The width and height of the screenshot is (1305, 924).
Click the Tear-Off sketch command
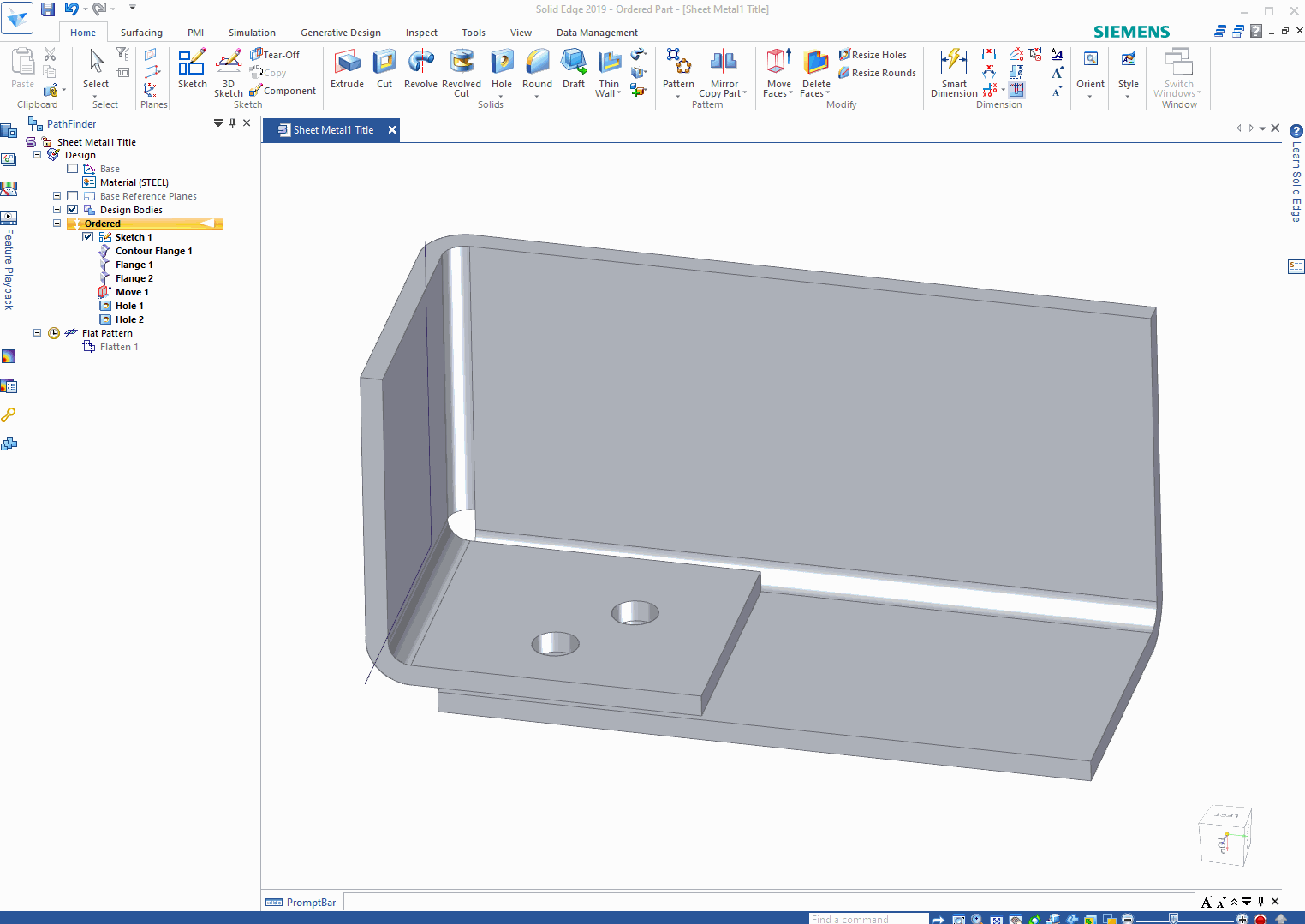tap(275, 54)
